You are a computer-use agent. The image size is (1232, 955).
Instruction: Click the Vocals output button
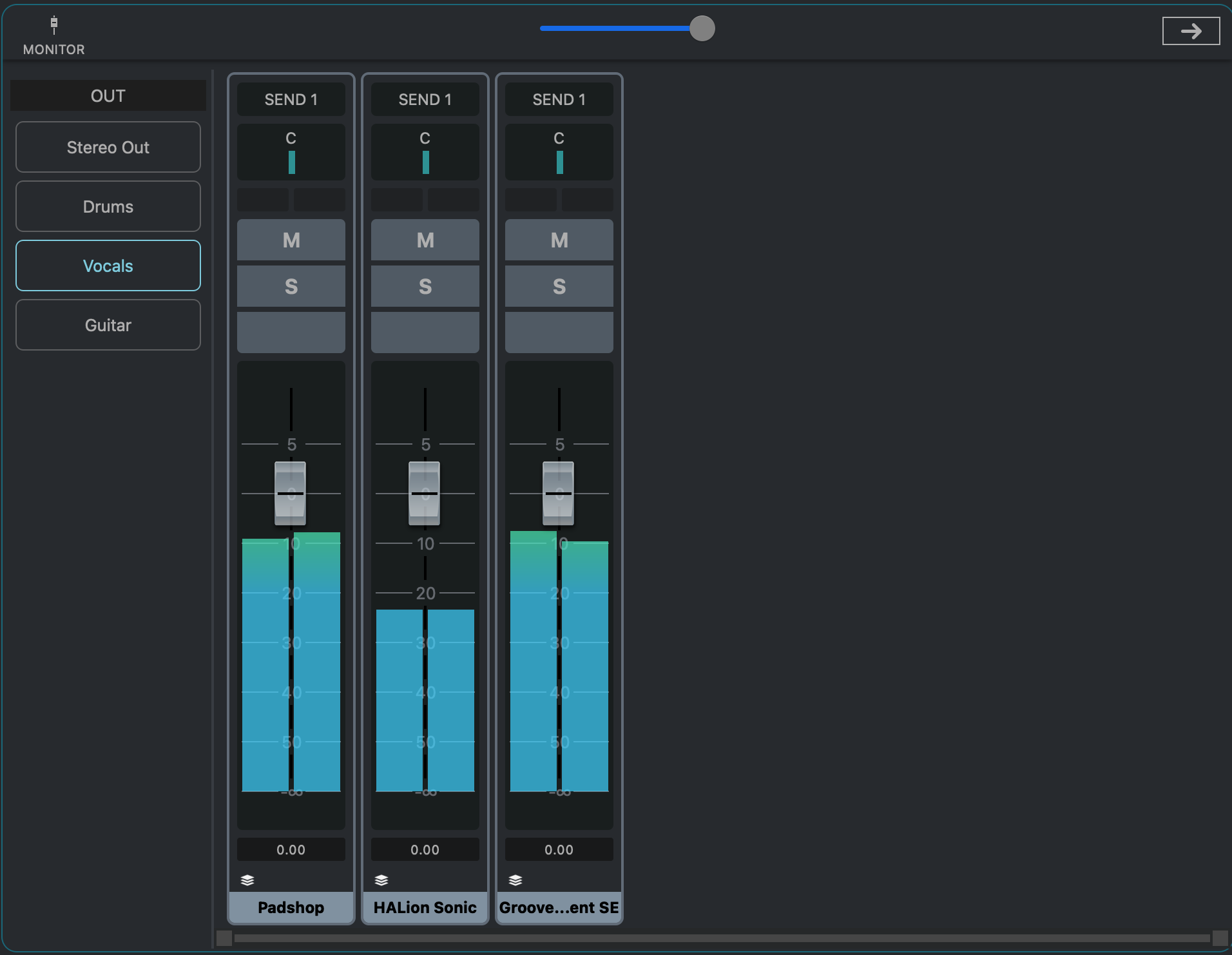point(108,266)
